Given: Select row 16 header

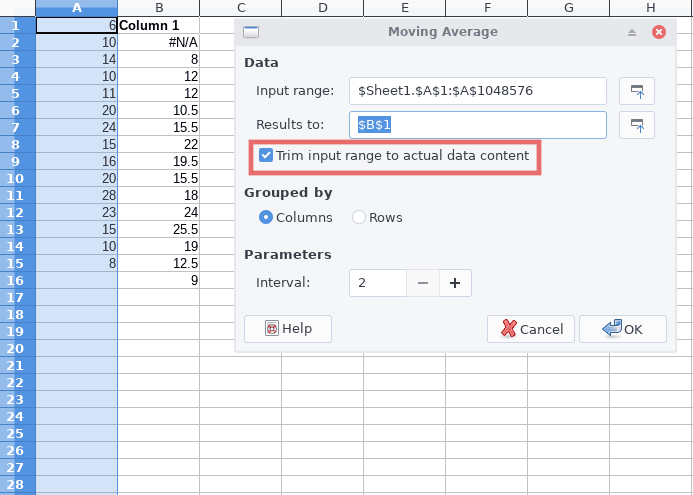Looking at the screenshot, I should pos(18,280).
